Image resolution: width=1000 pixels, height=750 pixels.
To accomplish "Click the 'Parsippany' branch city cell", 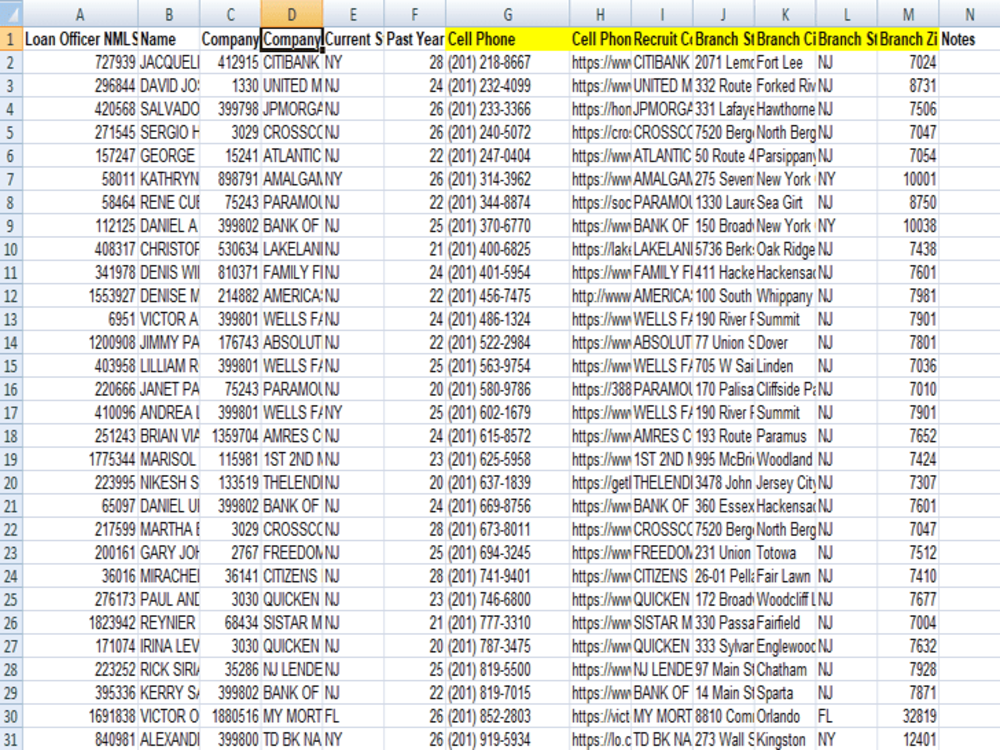I will [785, 156].
